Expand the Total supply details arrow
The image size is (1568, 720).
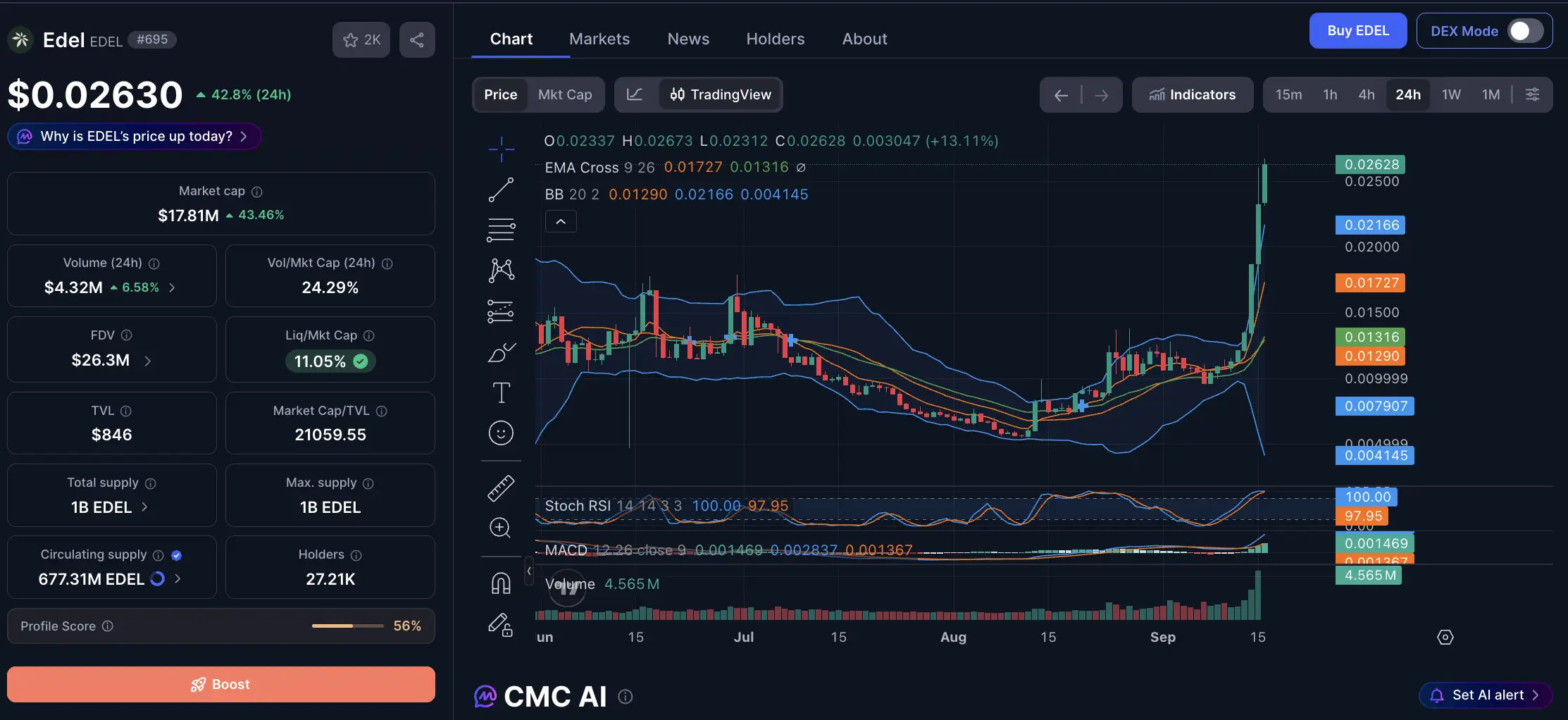pyautogui.click(x=144, y=507)
